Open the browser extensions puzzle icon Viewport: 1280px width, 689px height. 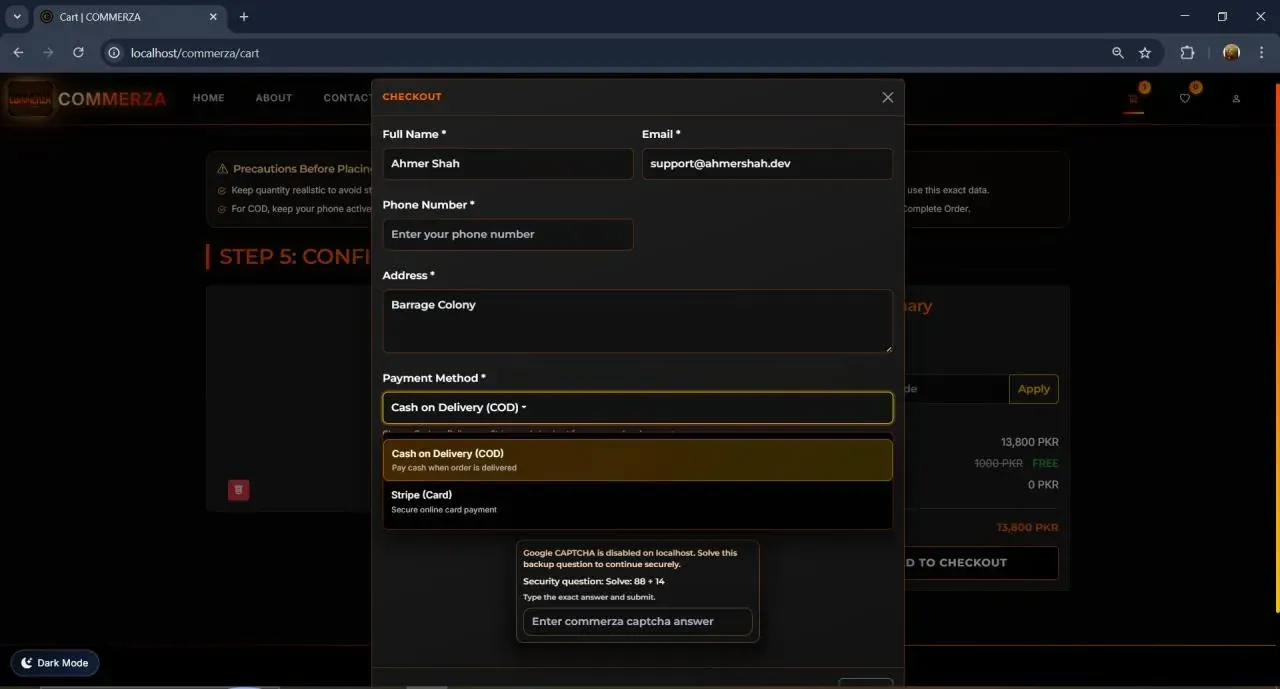coord(1188,52)
